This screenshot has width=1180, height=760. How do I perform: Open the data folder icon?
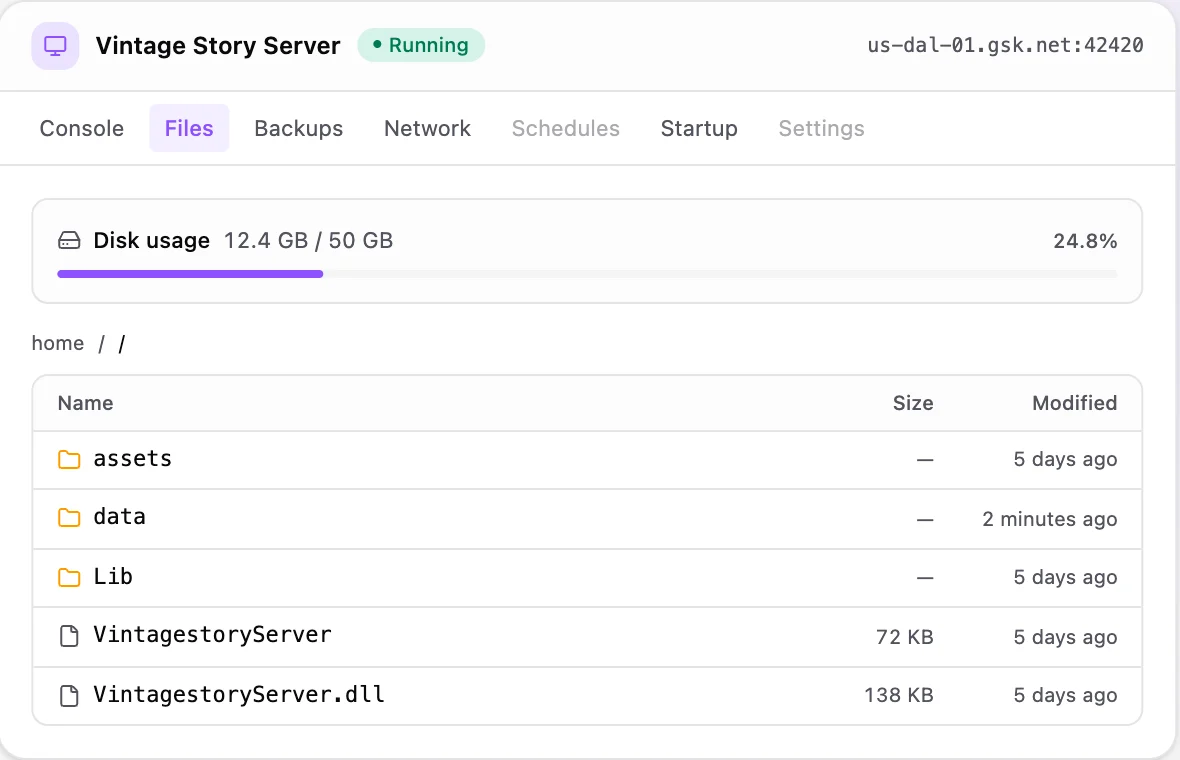tap(69, 518)
